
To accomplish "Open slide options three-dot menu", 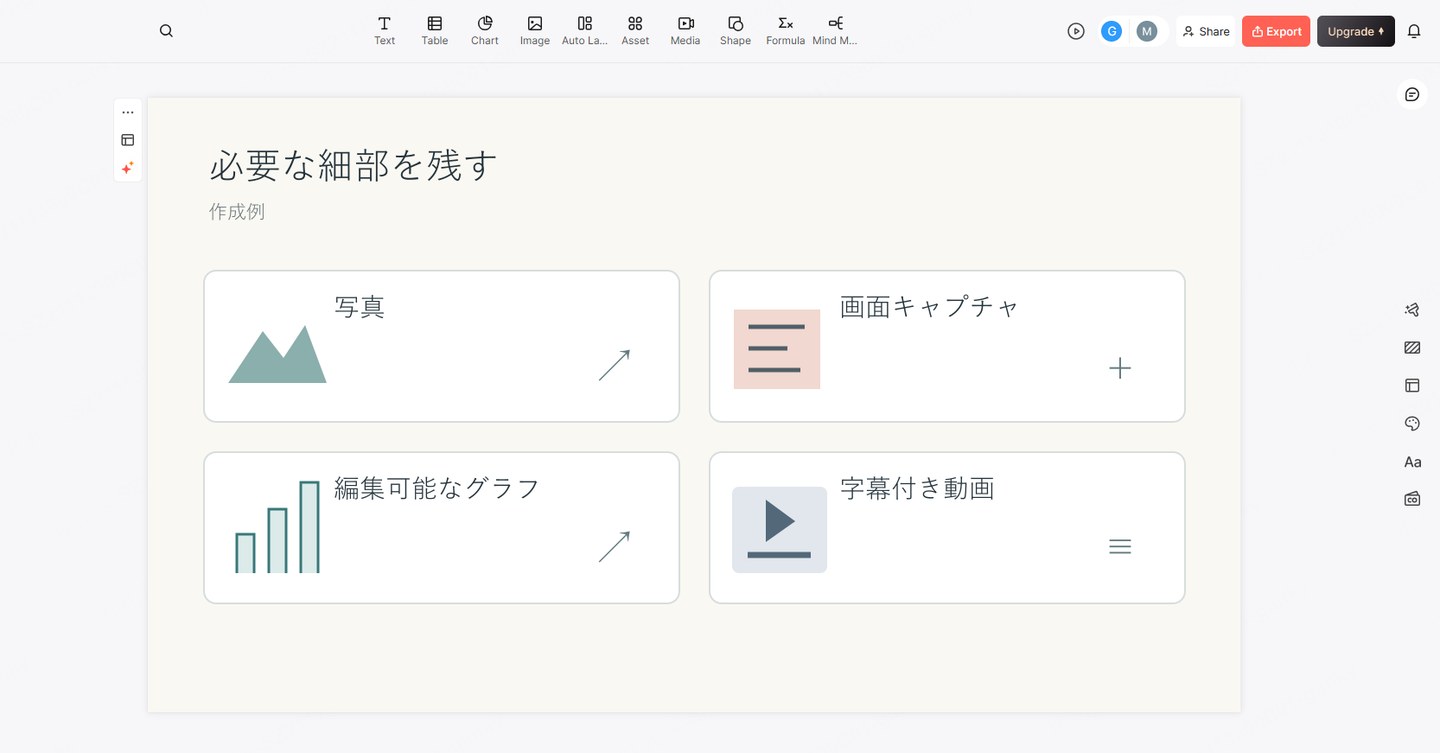I will coord(128,112).
